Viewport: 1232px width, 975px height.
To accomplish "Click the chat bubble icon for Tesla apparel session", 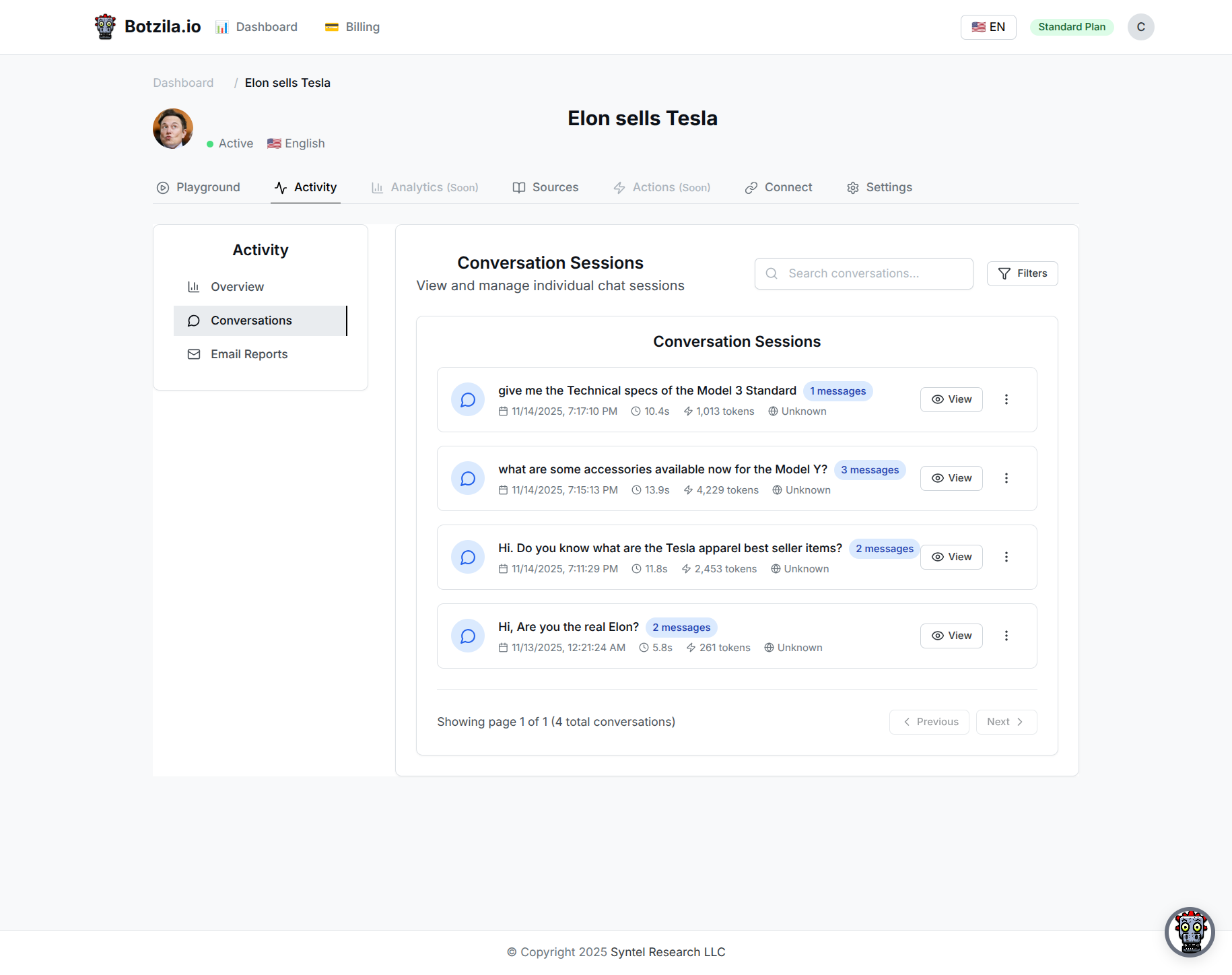I will [x=468, y=558].
